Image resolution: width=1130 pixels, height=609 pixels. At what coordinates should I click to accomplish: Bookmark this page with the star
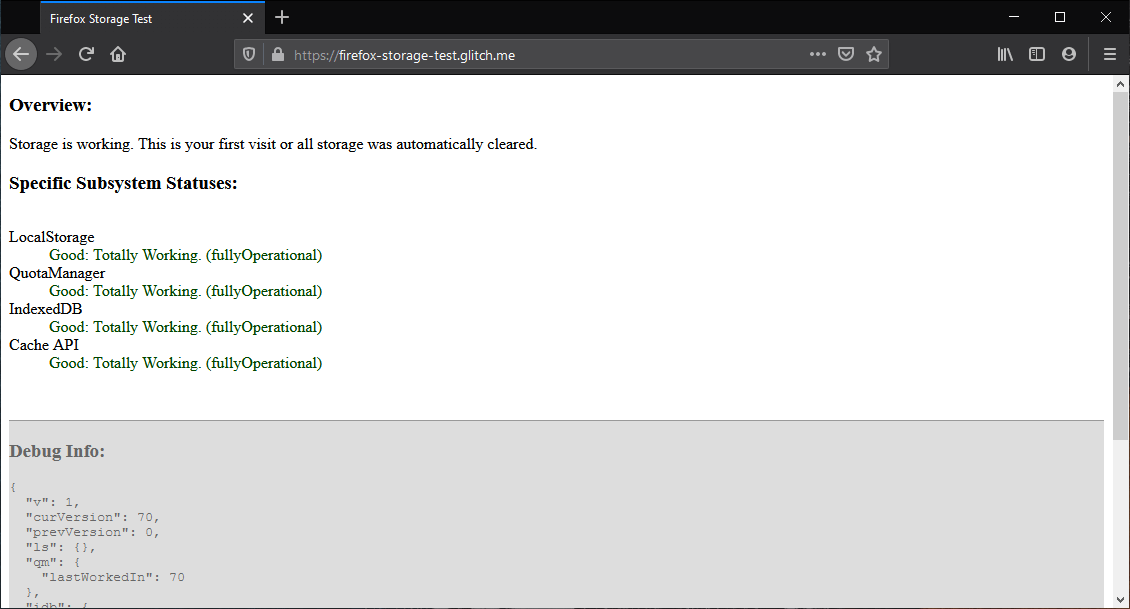tap(874, 55)
